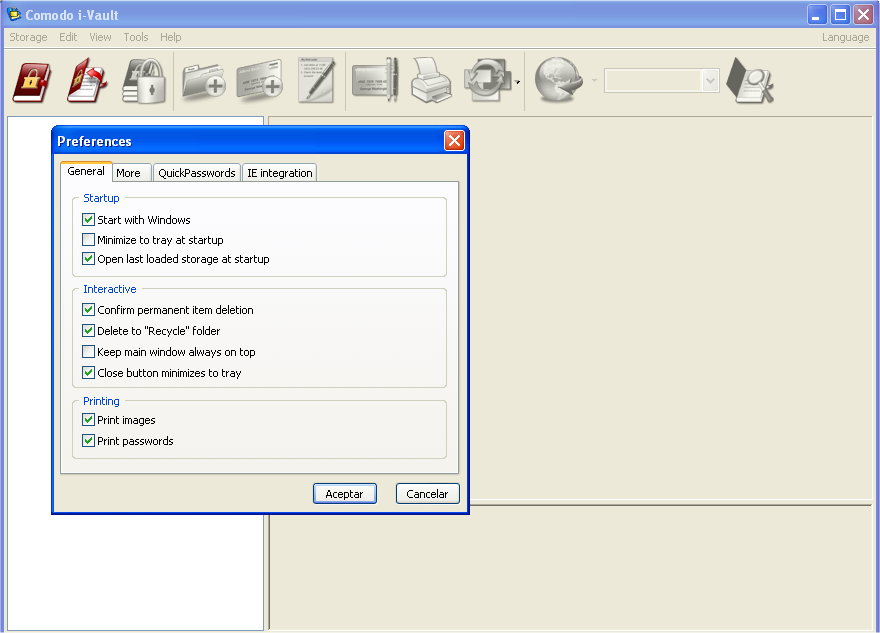This screenshot has width=880, height=633.
Task: Switch to the IE integration tab
Action: [280, 173]
